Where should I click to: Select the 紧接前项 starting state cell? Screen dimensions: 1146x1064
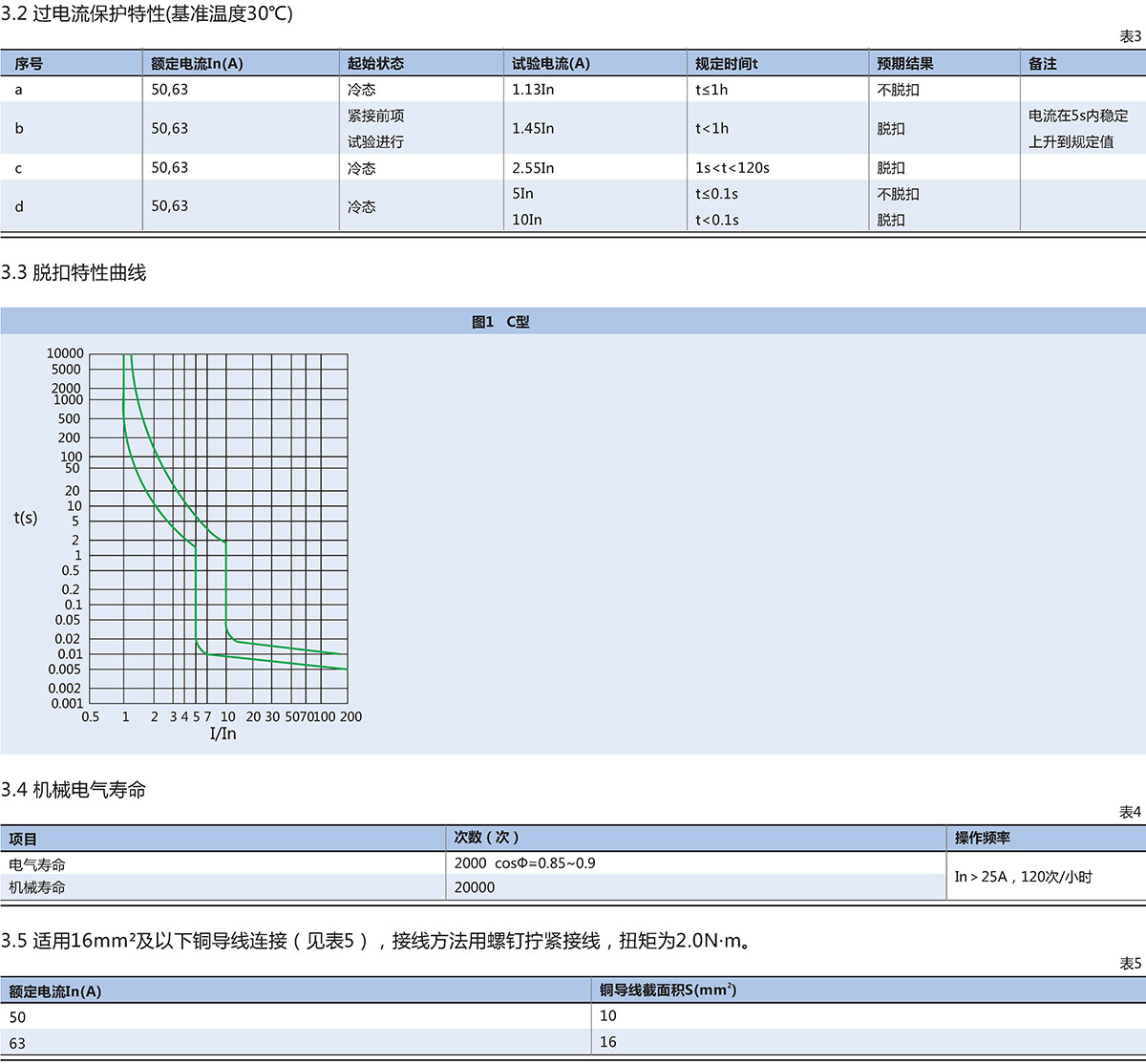[x=375, y=116]
